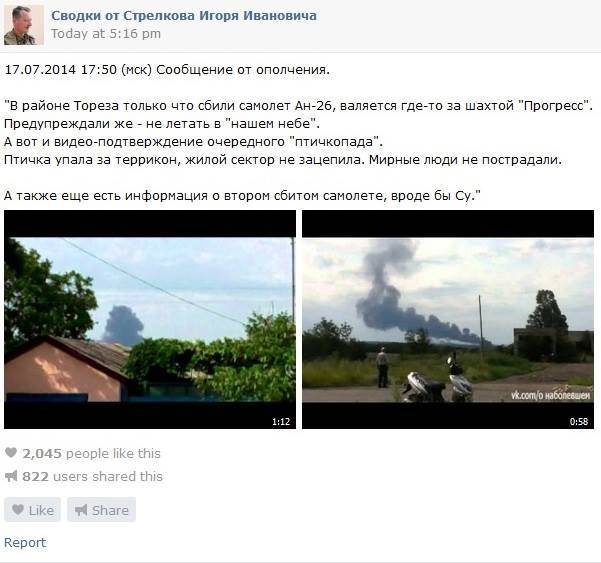Click the Share button
This screenshot has height=563, width=601.
coord(102,510)
